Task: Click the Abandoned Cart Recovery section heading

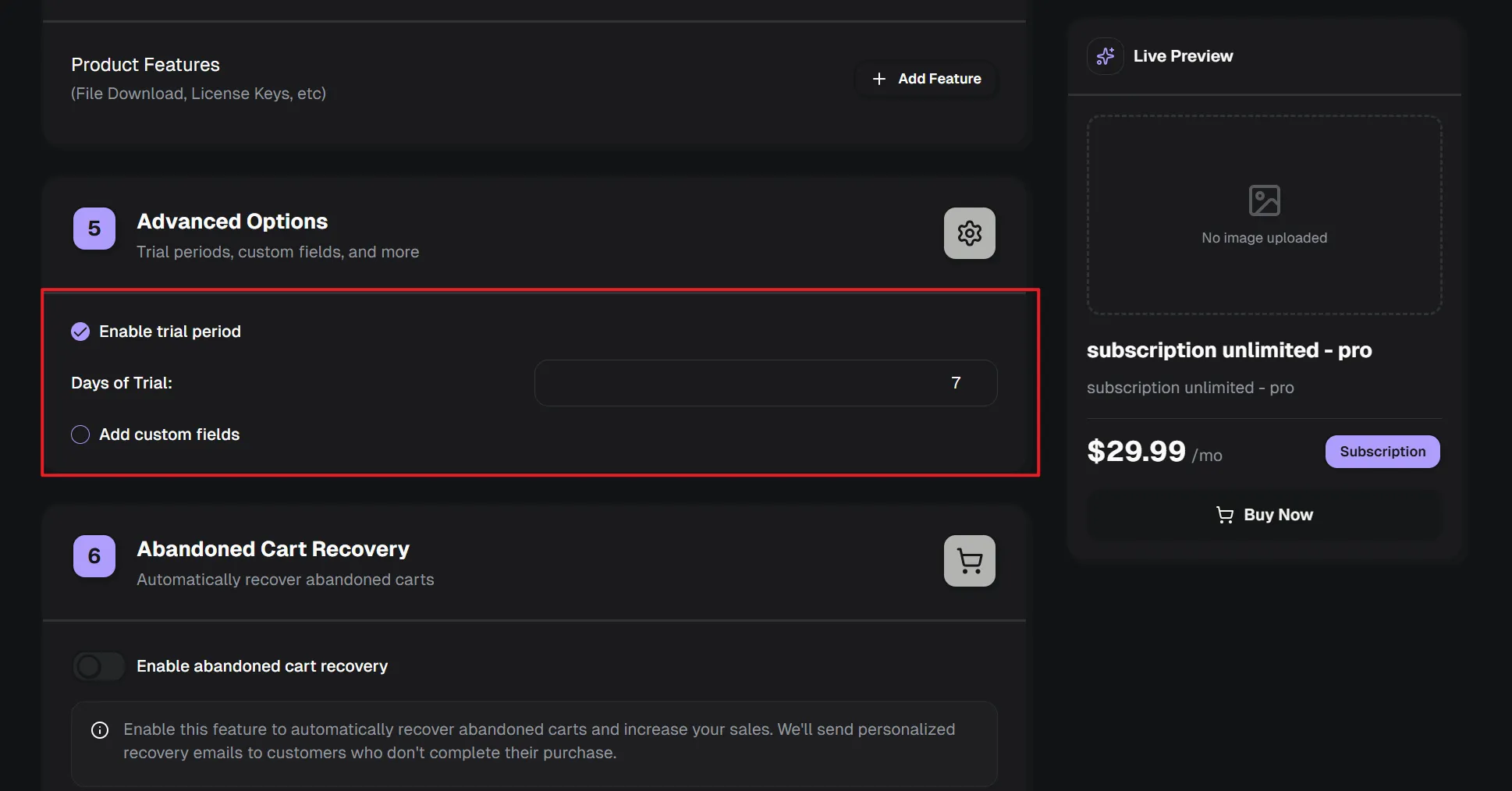Action: point(273,549)
